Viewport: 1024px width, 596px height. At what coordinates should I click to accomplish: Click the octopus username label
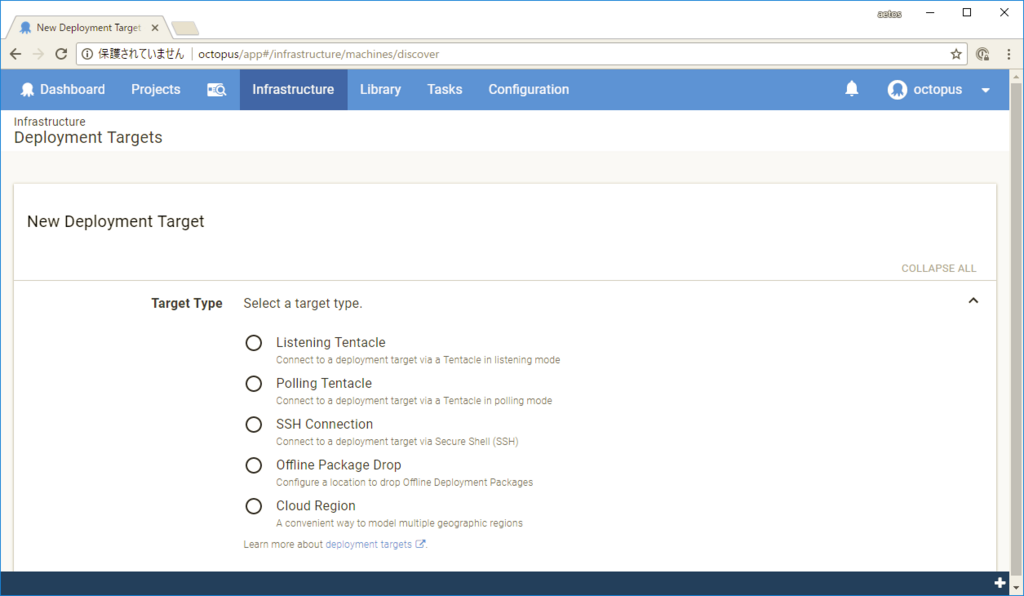pyautogui.click(x=937, y=89)
